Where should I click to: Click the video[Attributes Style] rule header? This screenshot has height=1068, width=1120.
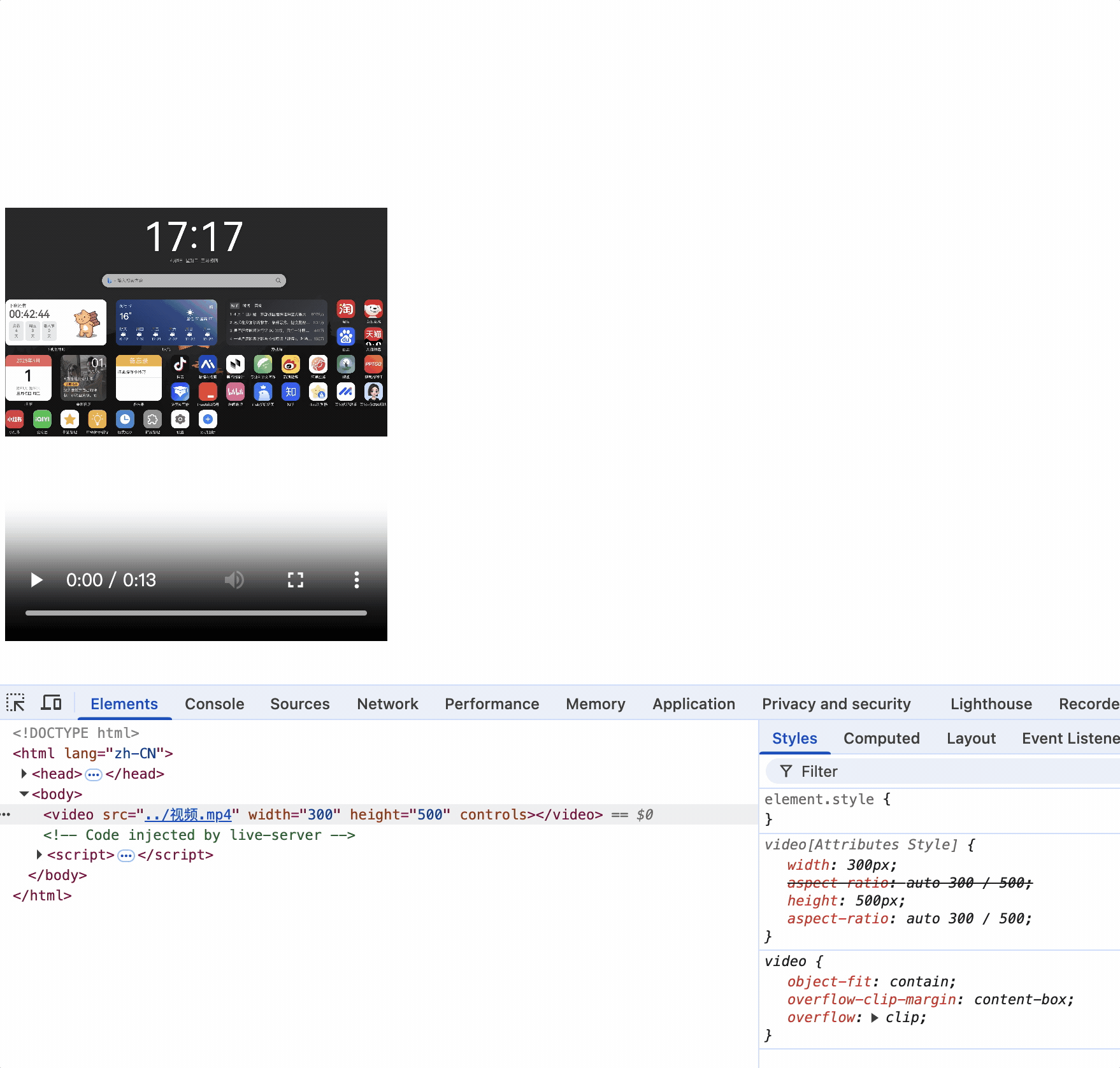coord(861,844)
